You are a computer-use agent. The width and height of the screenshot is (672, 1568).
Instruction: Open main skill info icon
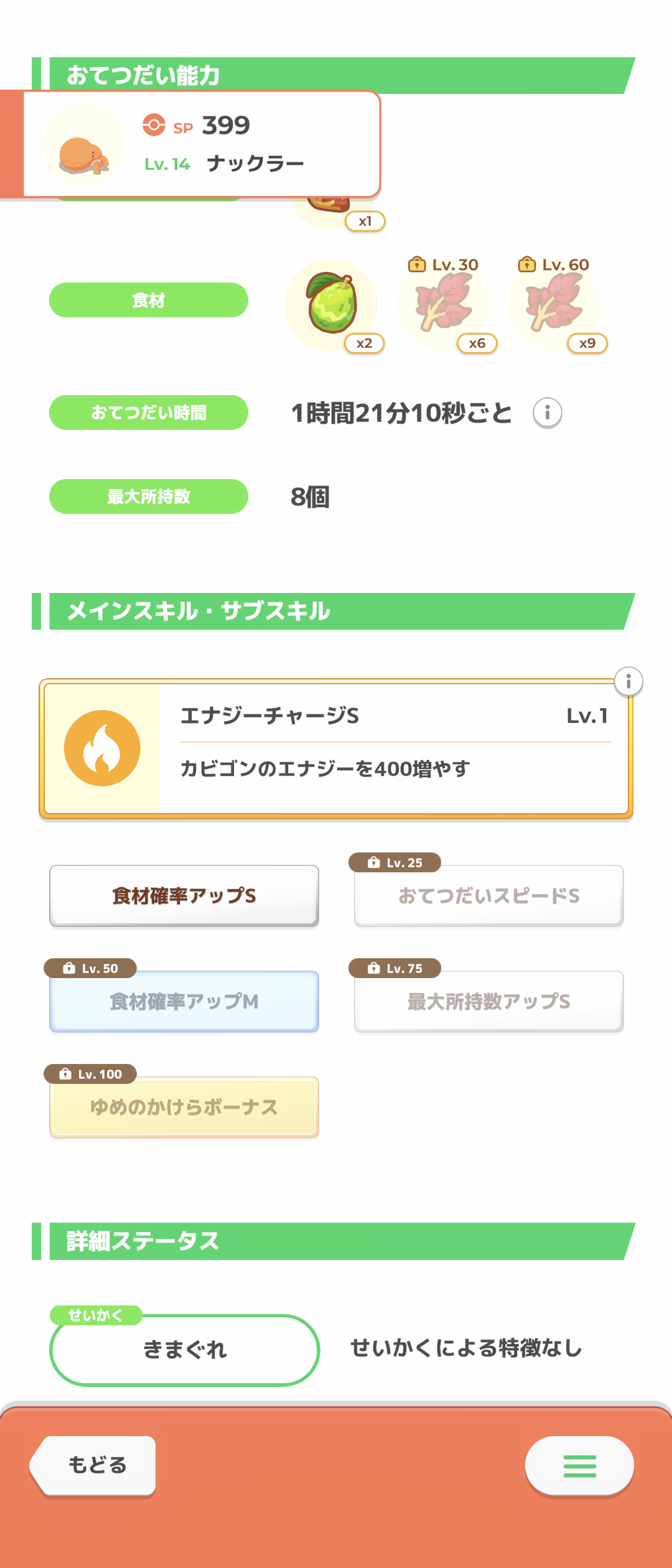628,682
